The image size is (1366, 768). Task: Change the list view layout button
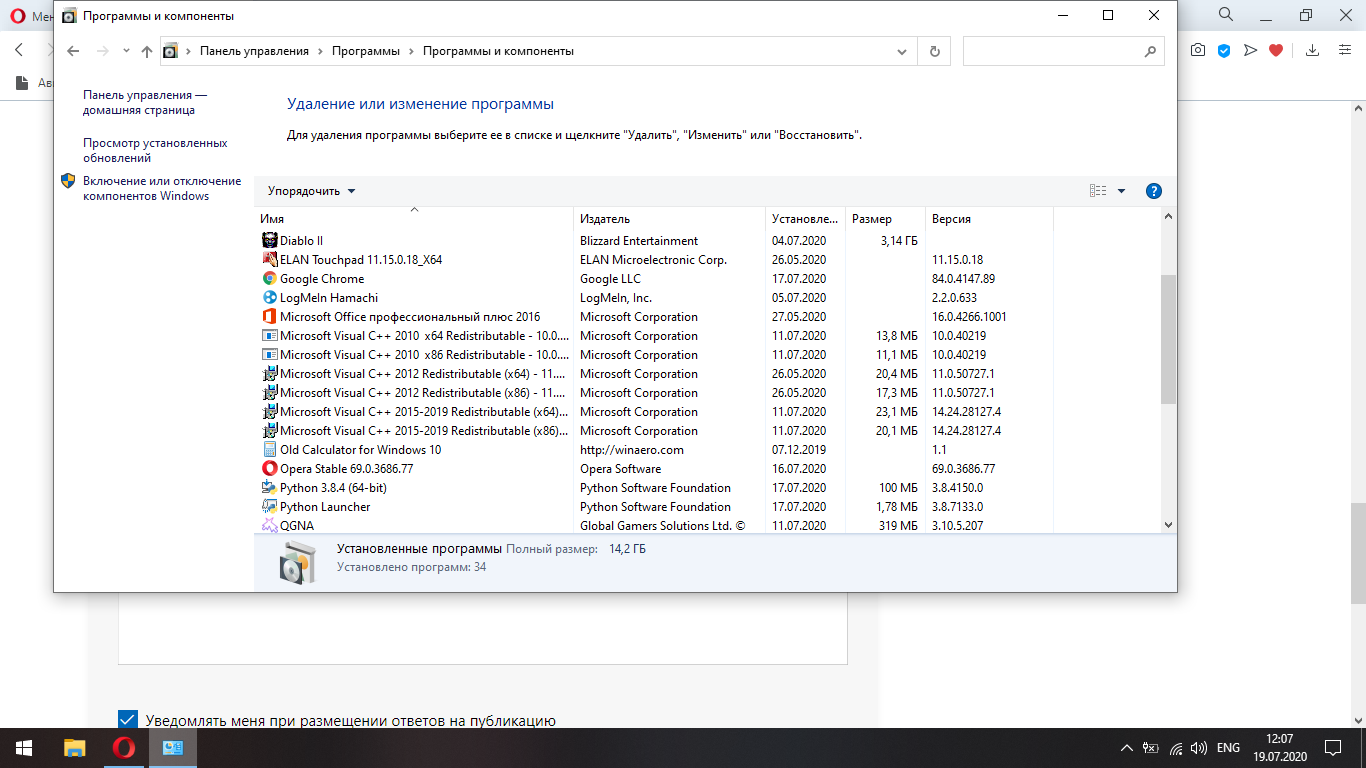[1098, 191]
